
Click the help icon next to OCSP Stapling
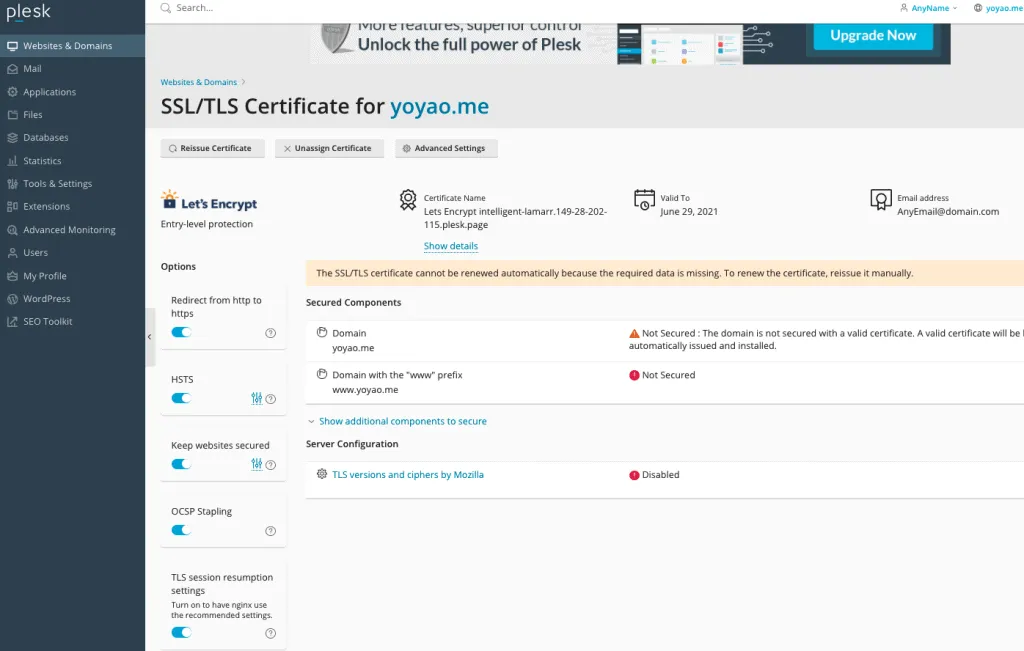270,531
